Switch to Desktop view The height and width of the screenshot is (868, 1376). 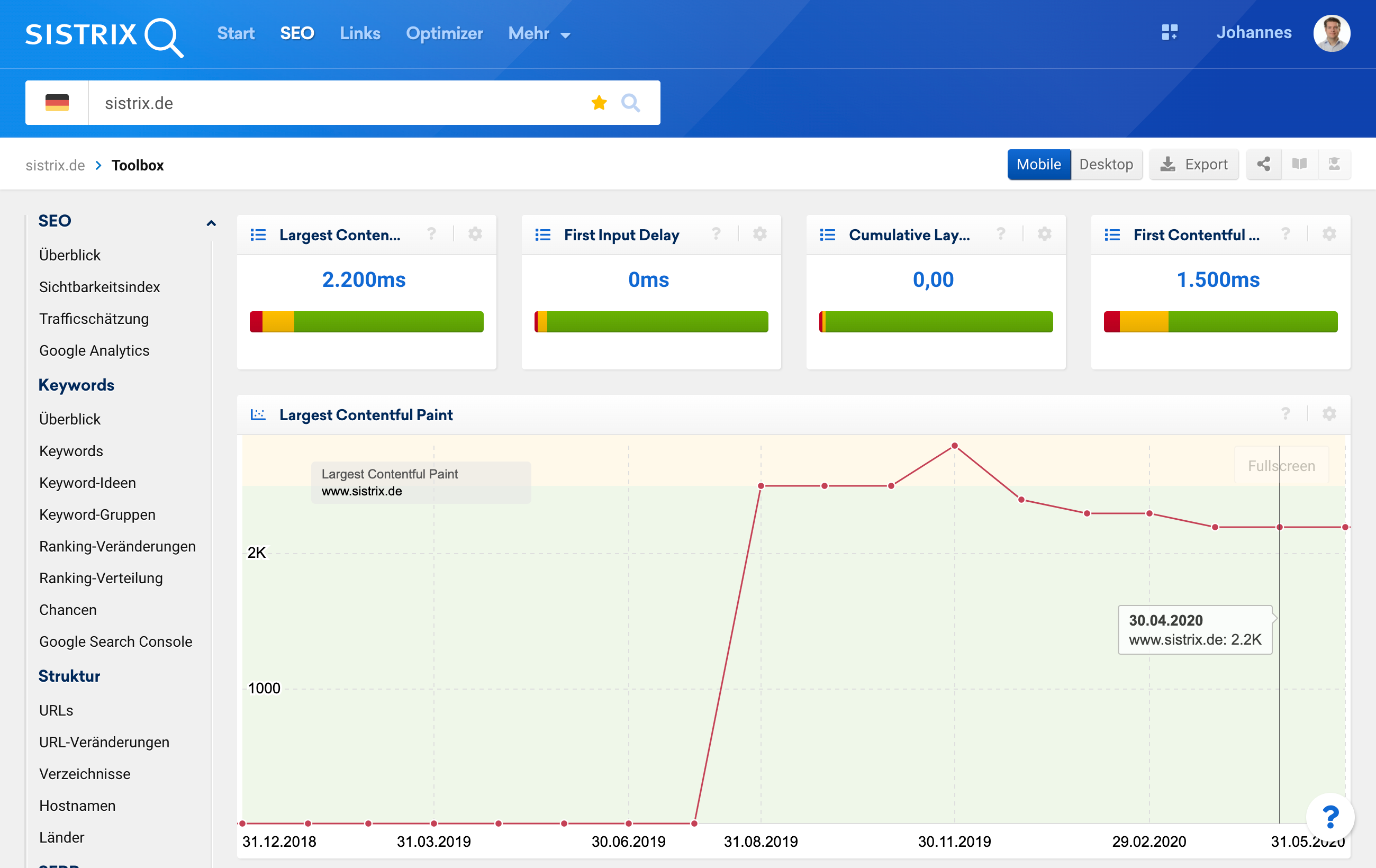(x=1106, y=165)
